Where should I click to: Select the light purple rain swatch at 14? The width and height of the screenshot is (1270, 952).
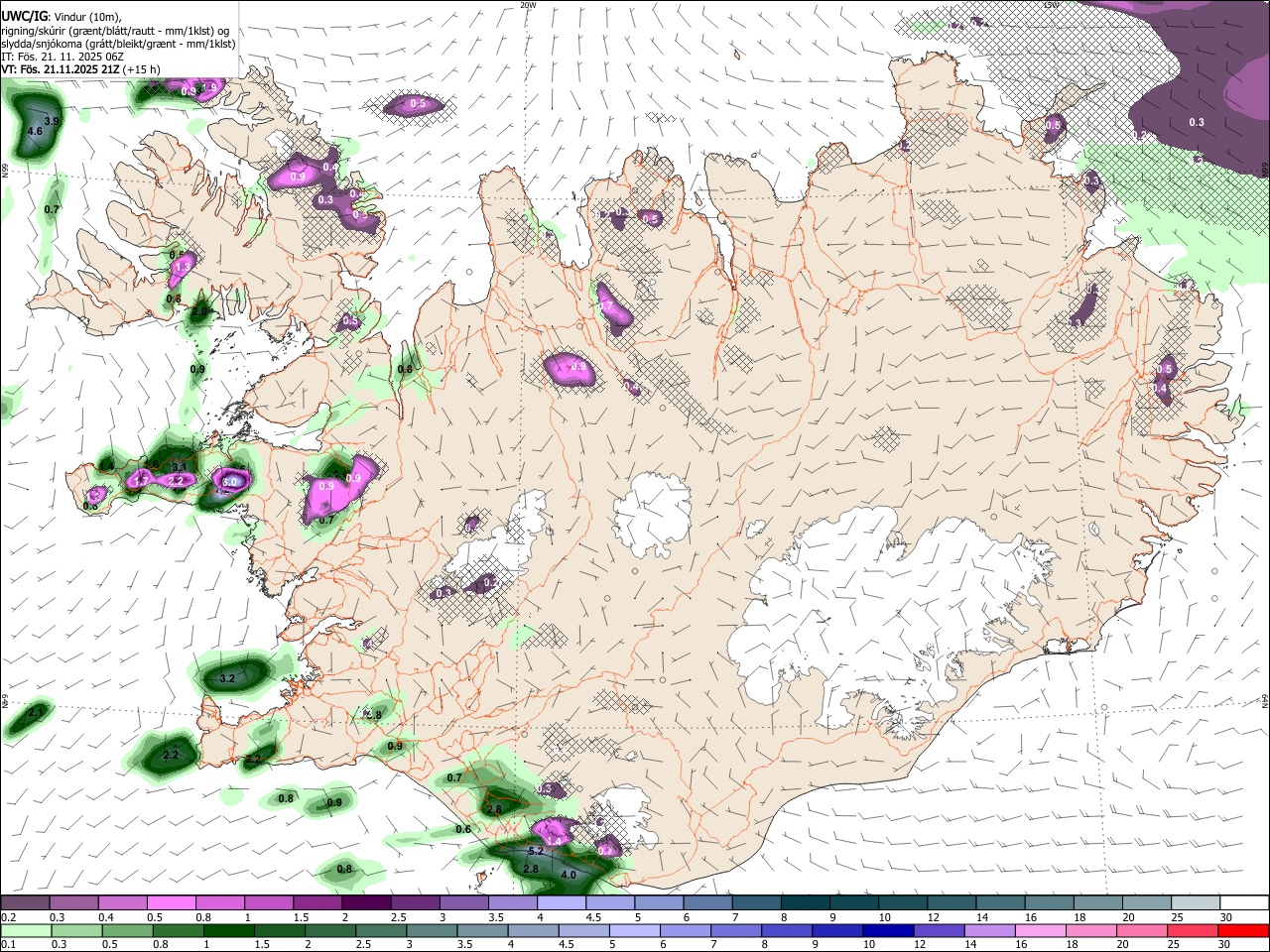[x=988, y=930]
